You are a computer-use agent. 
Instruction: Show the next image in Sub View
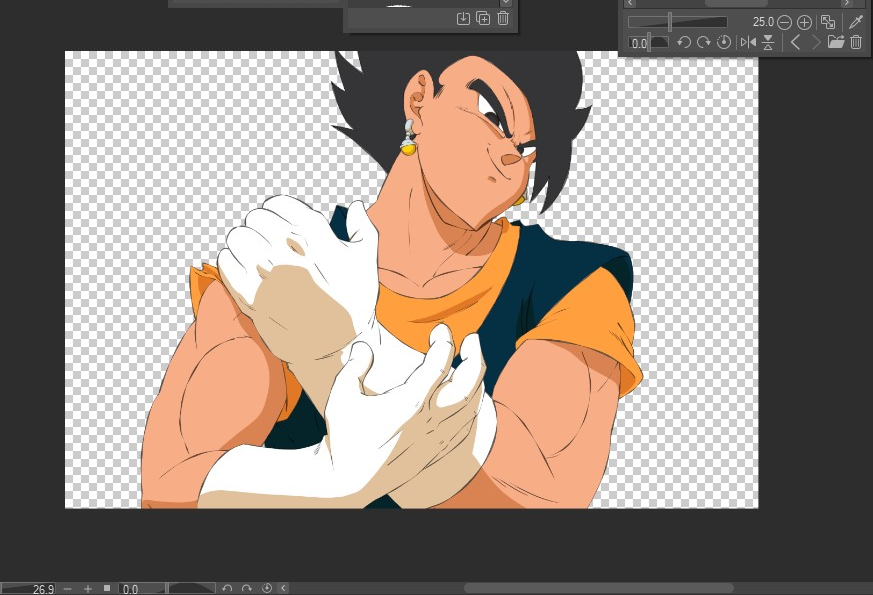coord(816,42)
